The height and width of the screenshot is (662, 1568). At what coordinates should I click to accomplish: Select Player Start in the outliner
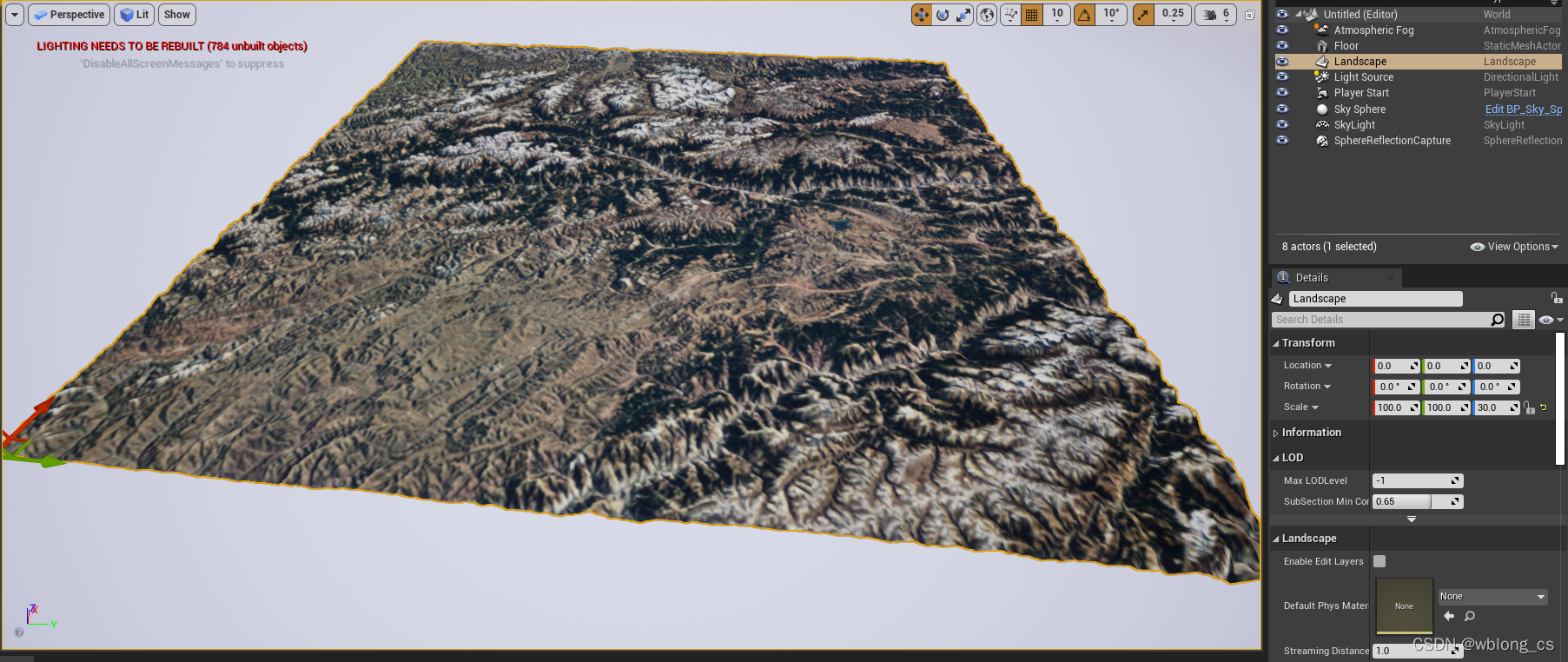pyautogui.click(x=1361, y=93)
